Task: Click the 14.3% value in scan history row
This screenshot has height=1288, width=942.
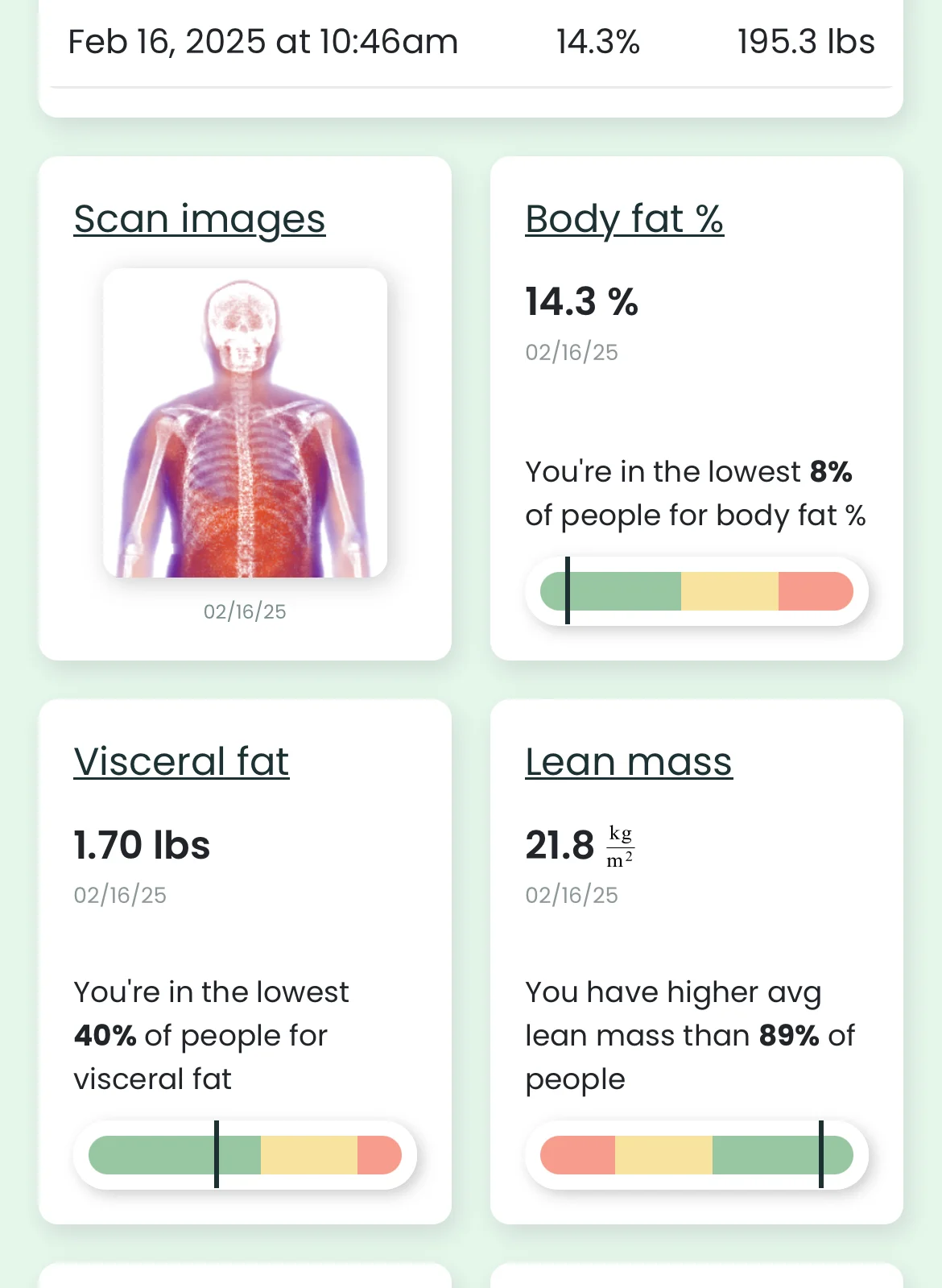Action: 597,42
